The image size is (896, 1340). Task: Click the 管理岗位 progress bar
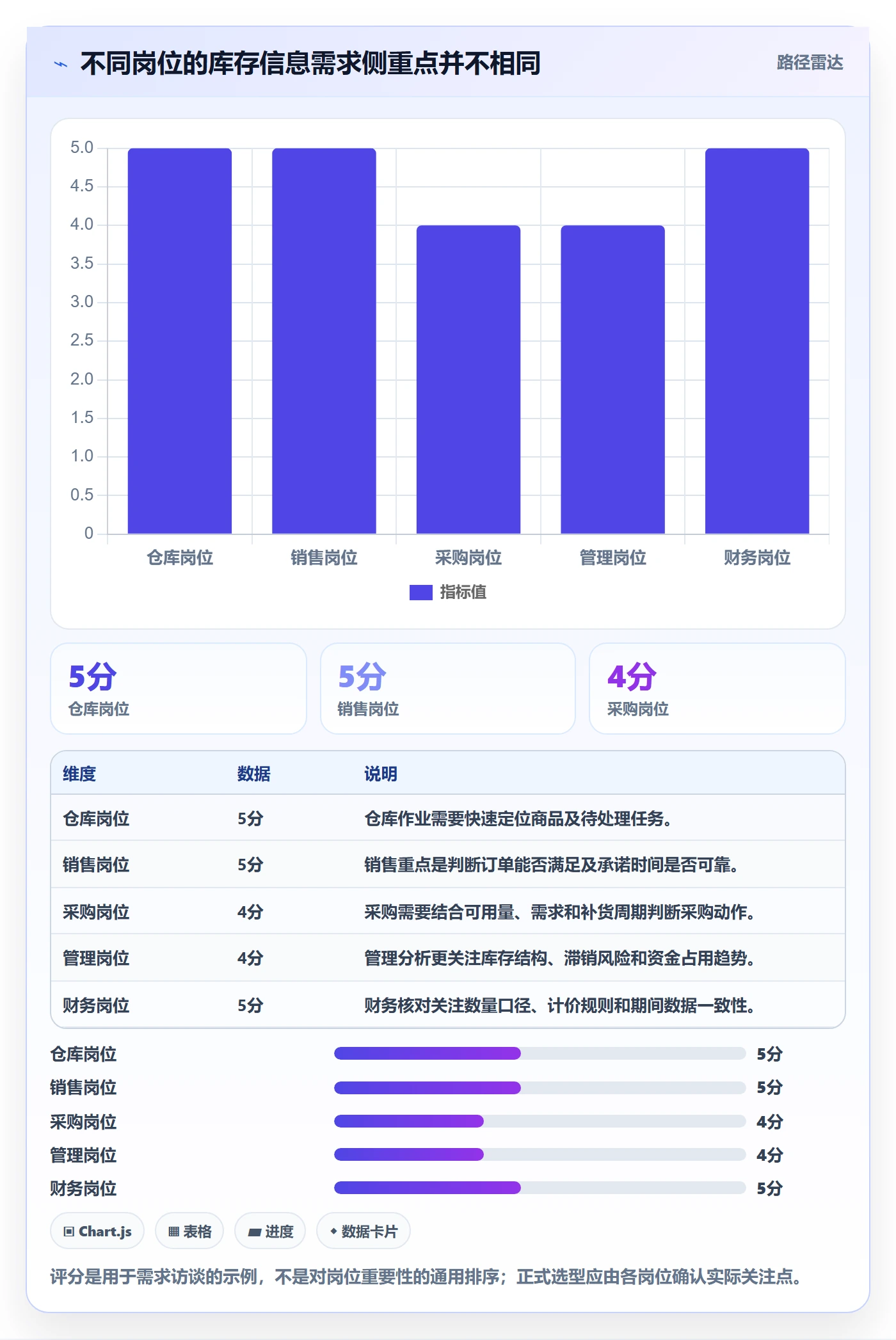coord(540,1154)
